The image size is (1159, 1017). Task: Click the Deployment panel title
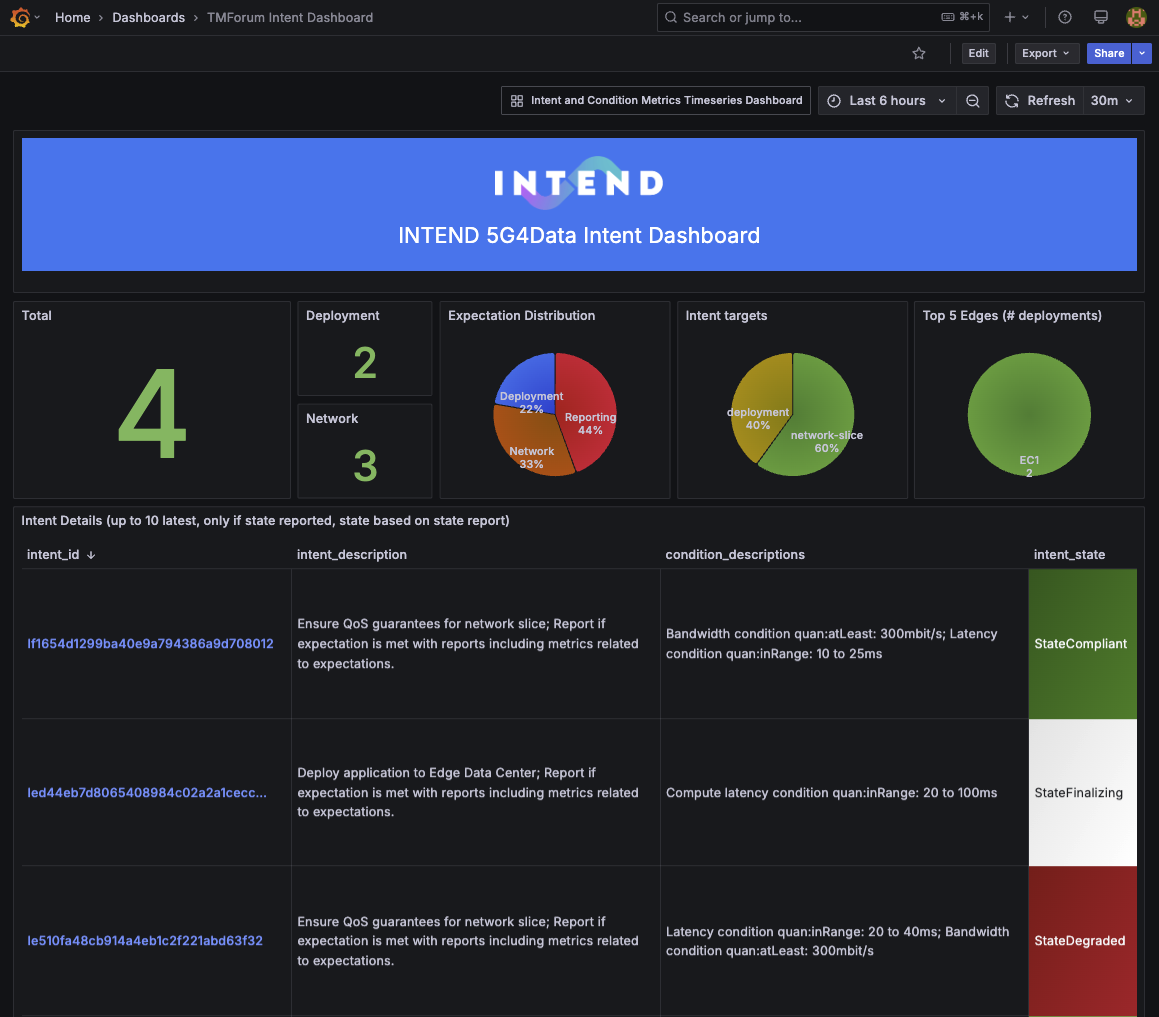(342, 316)
